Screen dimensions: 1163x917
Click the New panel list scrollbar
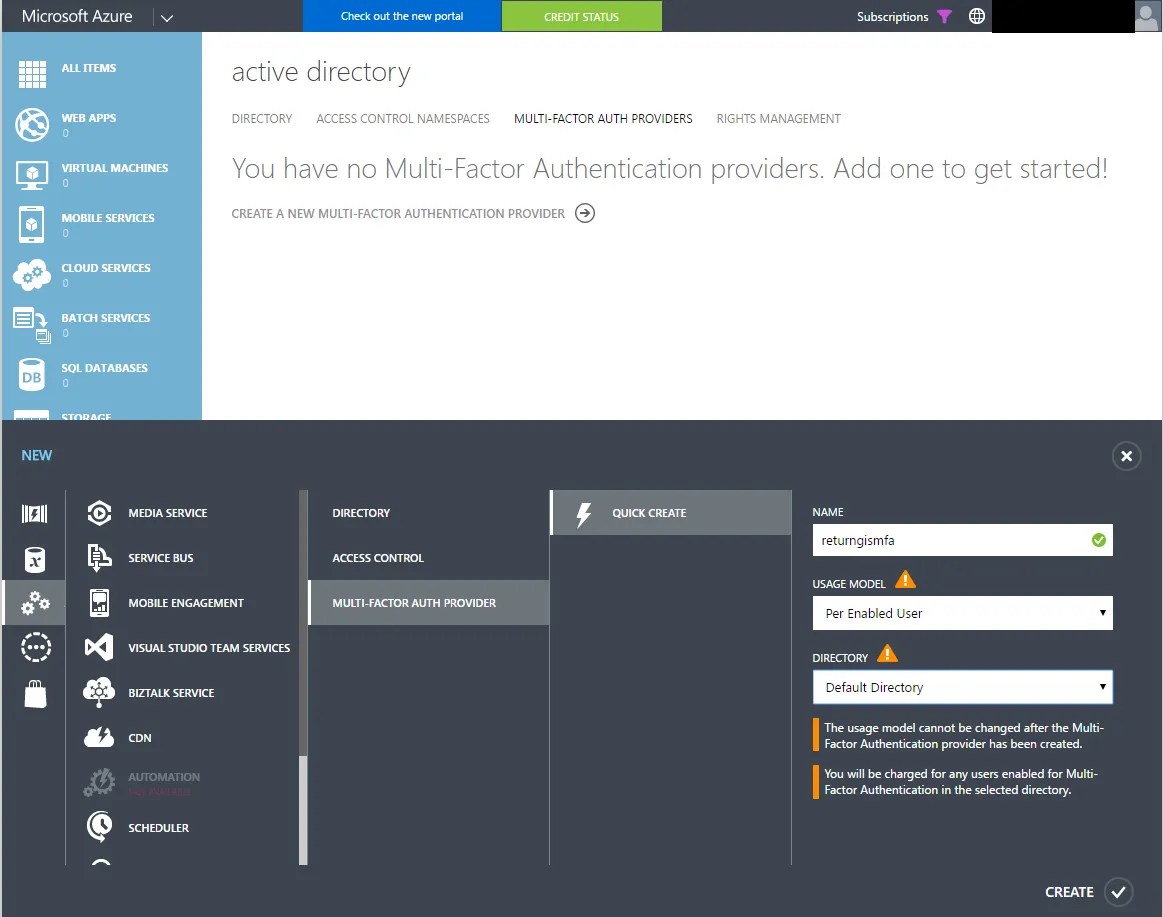pos(303,810)
